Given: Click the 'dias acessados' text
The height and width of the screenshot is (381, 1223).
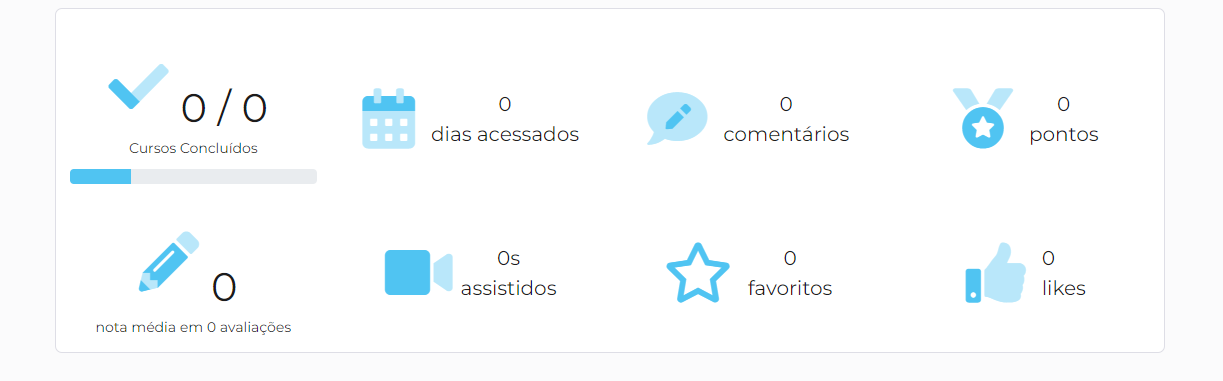Looking at the screenshot, I should click(505, 134).
